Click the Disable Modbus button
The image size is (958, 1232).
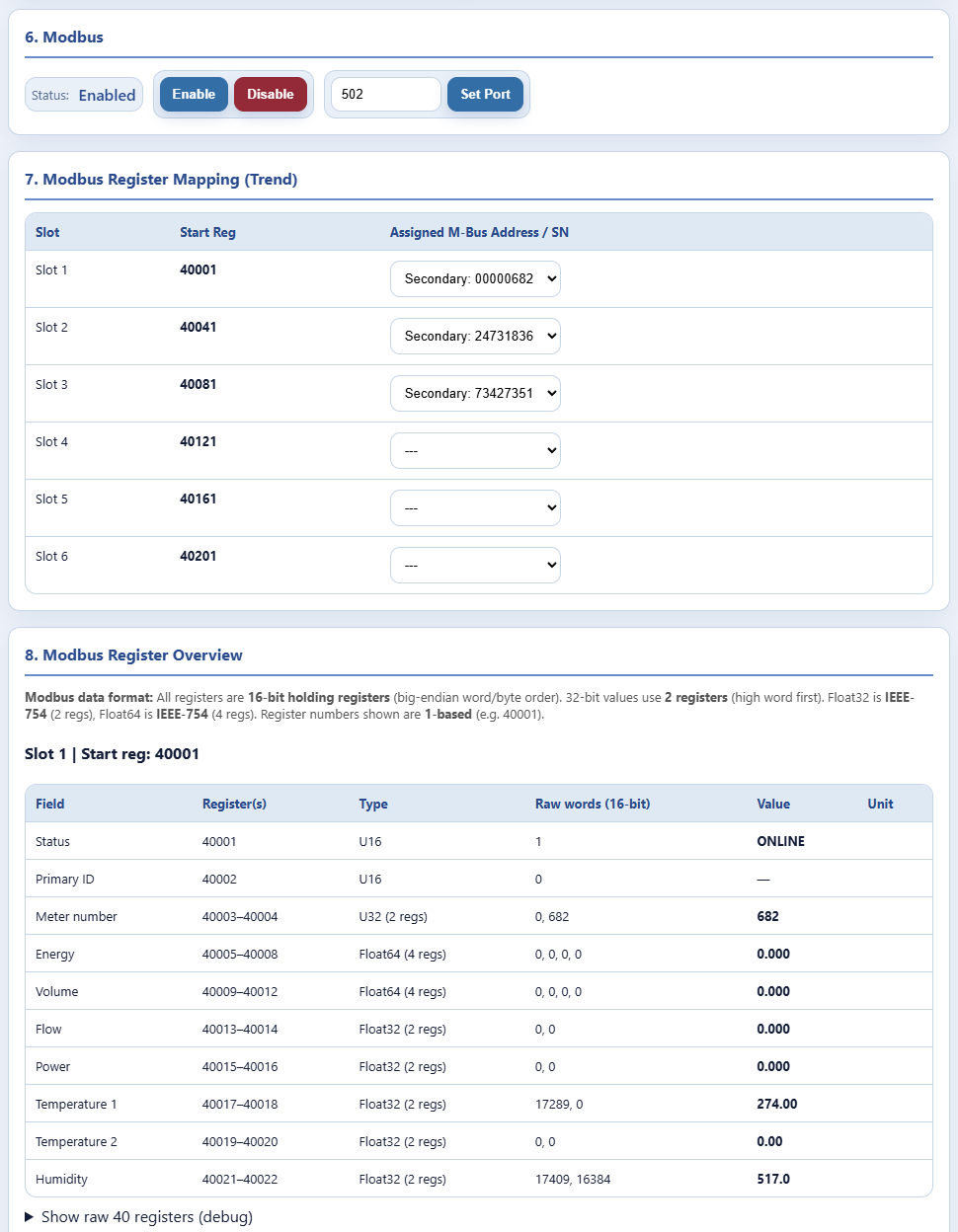[271, 95]
